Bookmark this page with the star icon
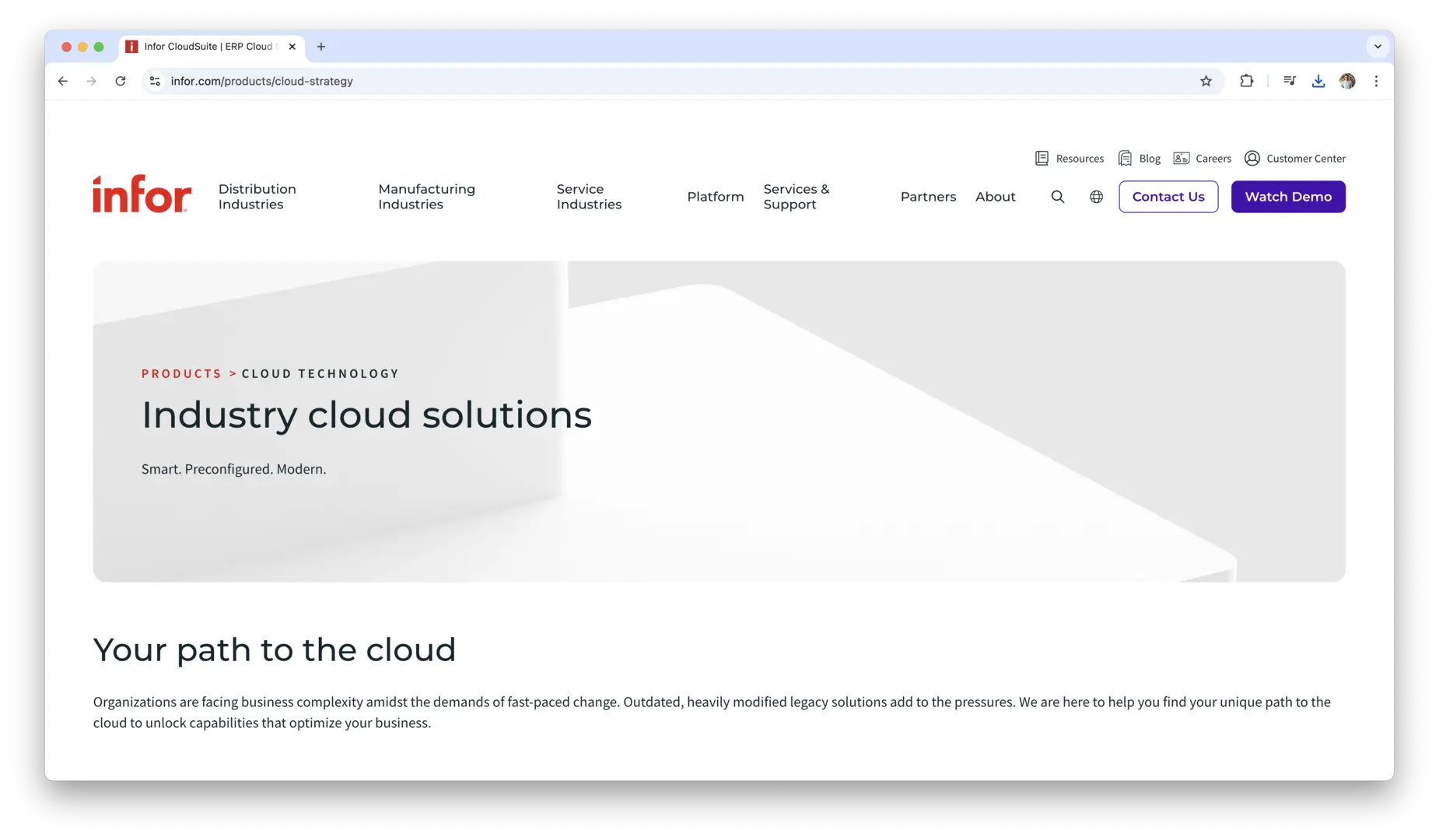This screenshot has height=840, width=1439. [1206, 81]
